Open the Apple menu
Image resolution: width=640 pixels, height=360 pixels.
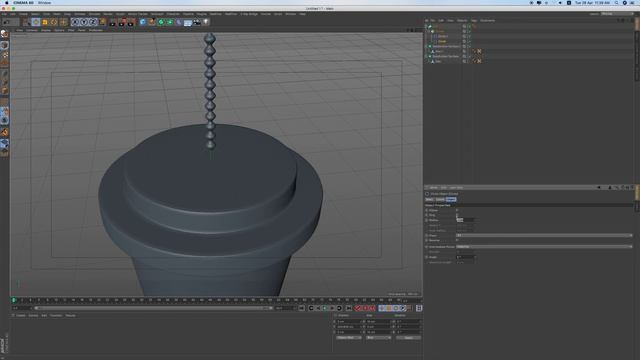click(7, 3)
